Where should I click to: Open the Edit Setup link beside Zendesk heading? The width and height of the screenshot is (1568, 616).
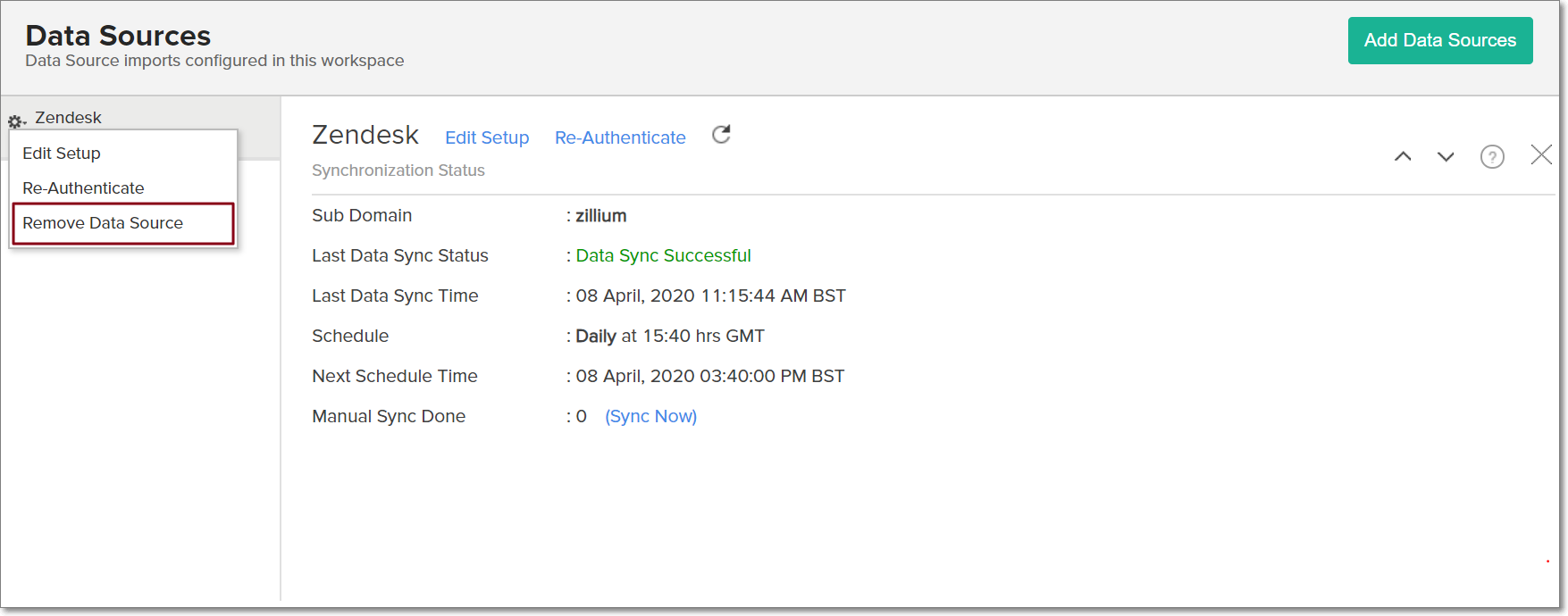(487, 137)
